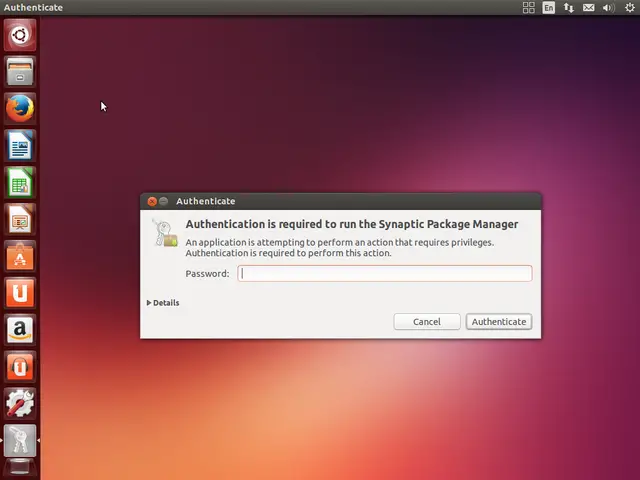Viewport: 640px width, 480px height.
Task: Launch Firefox web browser
Action: click(x=20, y=108)
